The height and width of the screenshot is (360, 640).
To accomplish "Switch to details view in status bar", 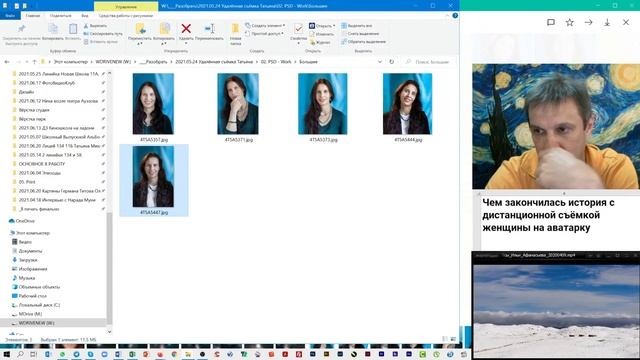I will click(x=445, y=339).
